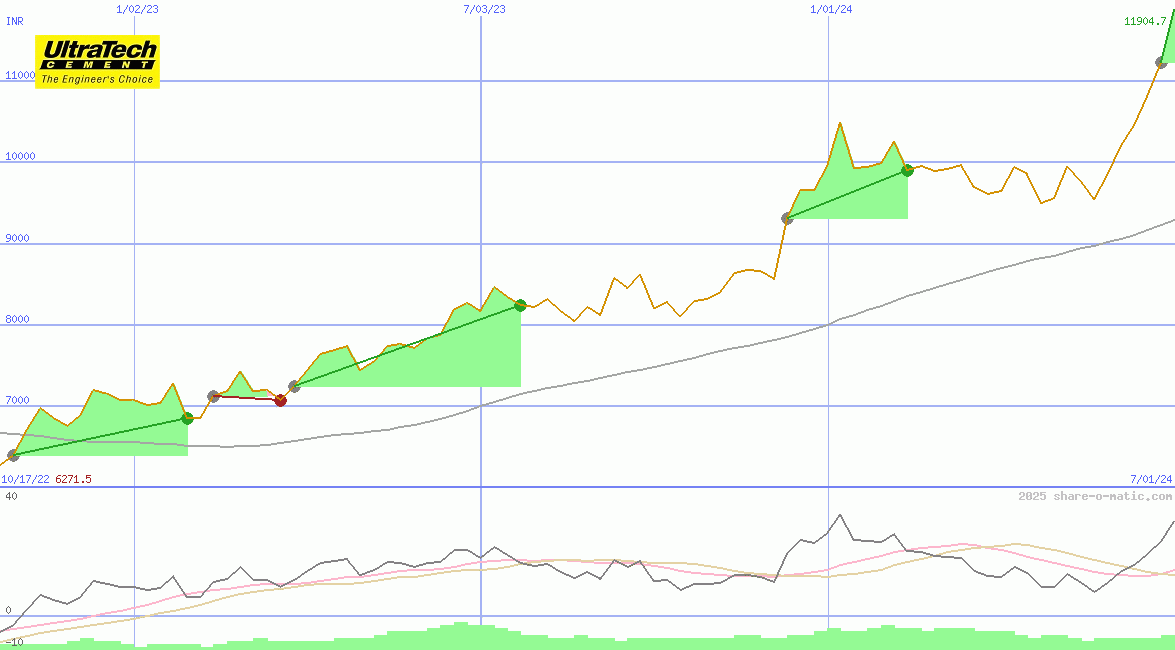Click the green exit marker above 8000

(520, 305)
